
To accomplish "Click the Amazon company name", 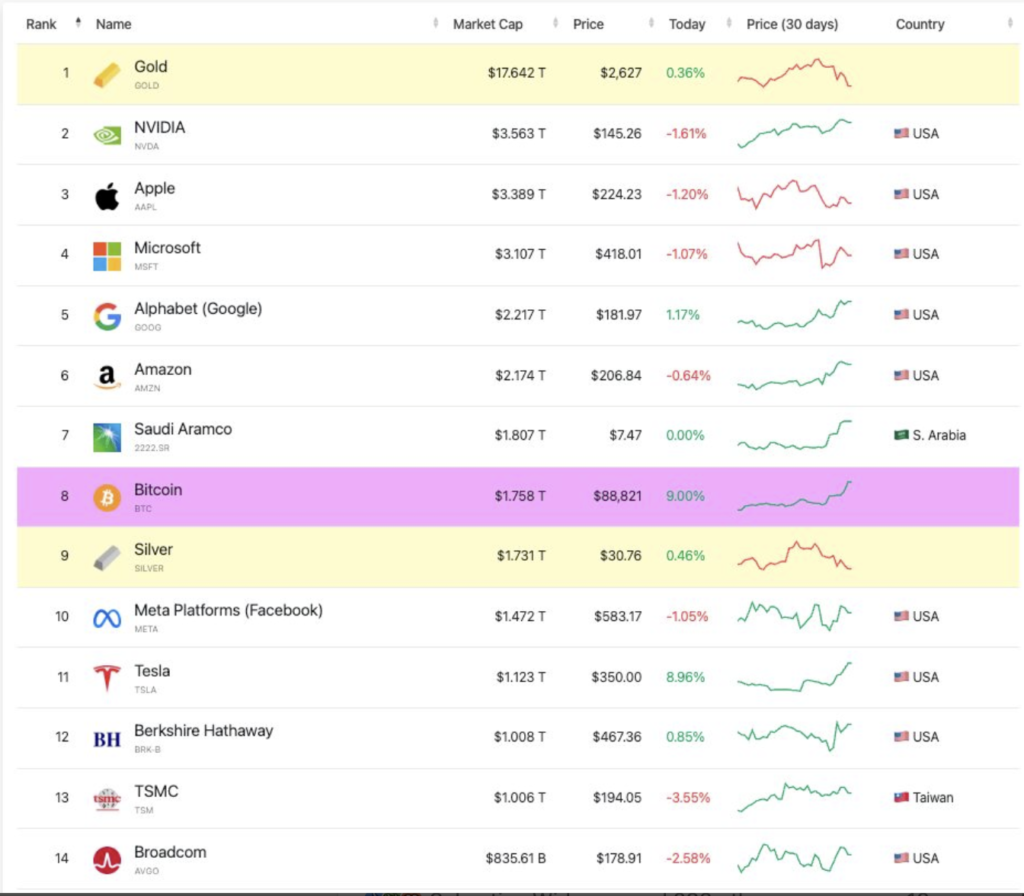I will point(163,370).
